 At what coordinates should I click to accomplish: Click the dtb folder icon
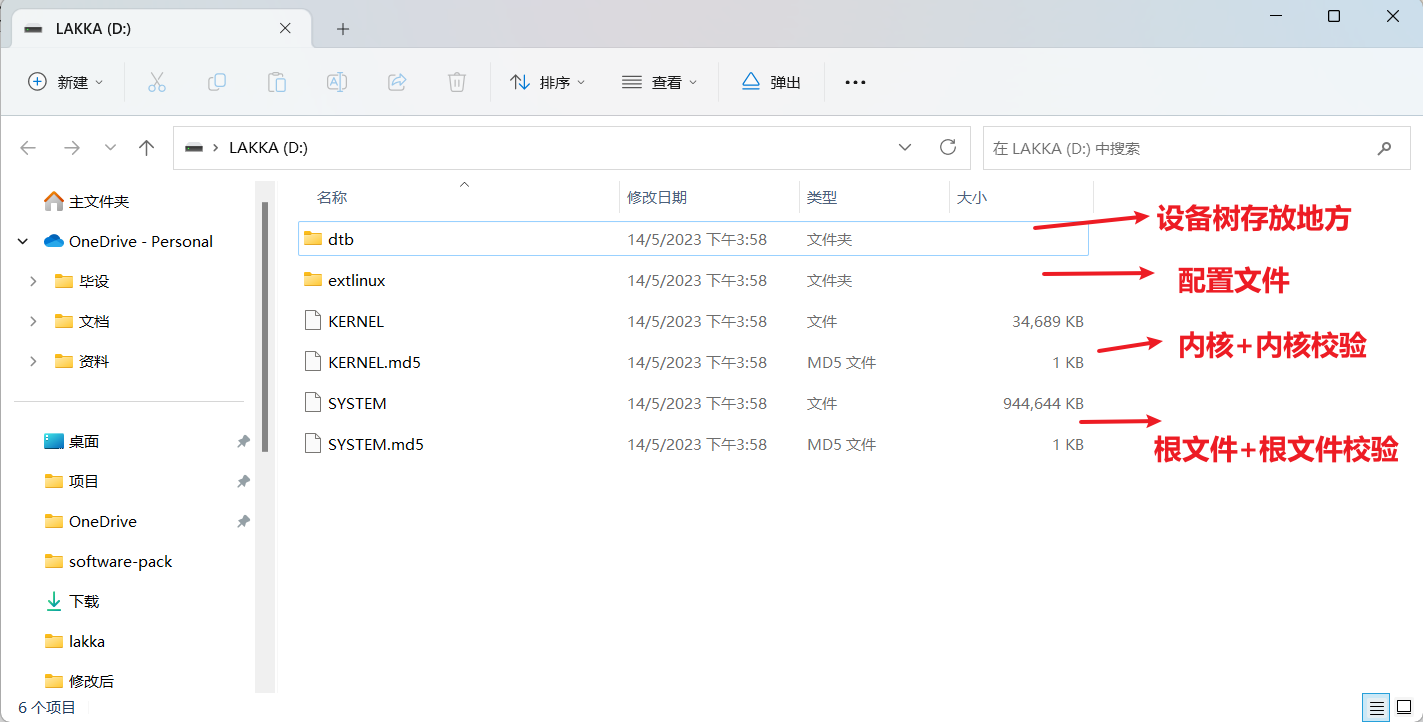coord(313,239)
